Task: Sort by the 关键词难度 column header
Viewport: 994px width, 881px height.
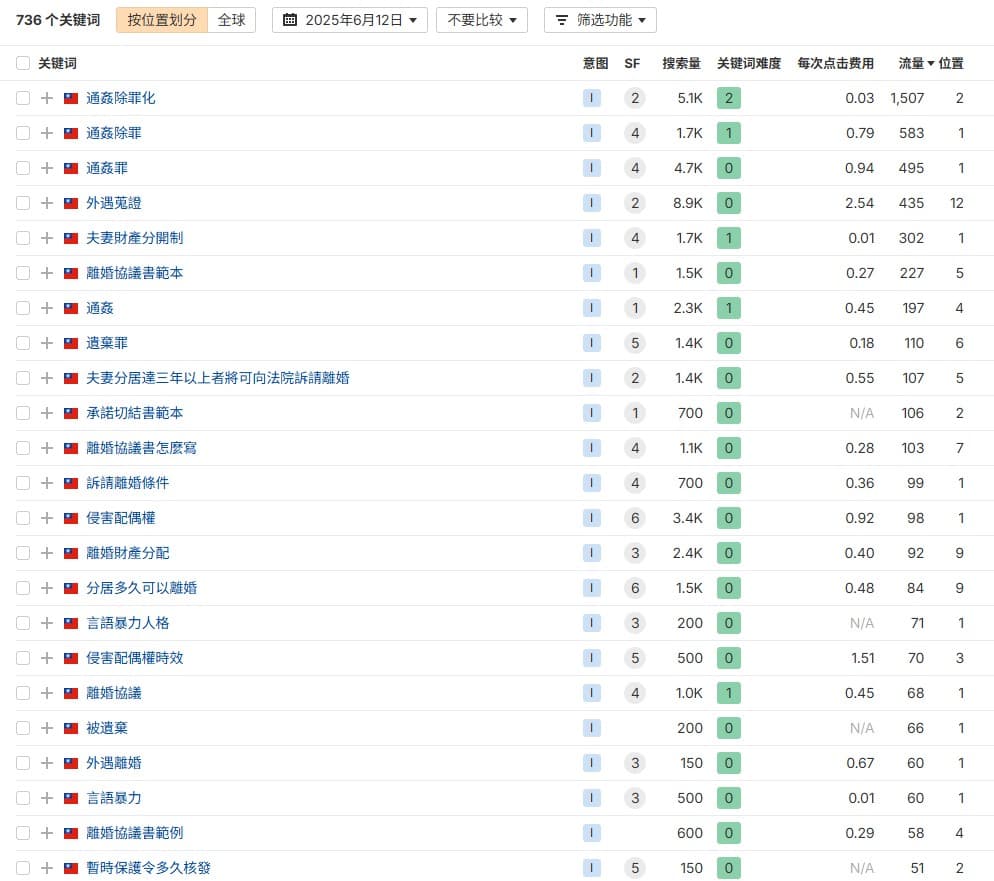Action: pyautogui.click(x=749, y=63)
